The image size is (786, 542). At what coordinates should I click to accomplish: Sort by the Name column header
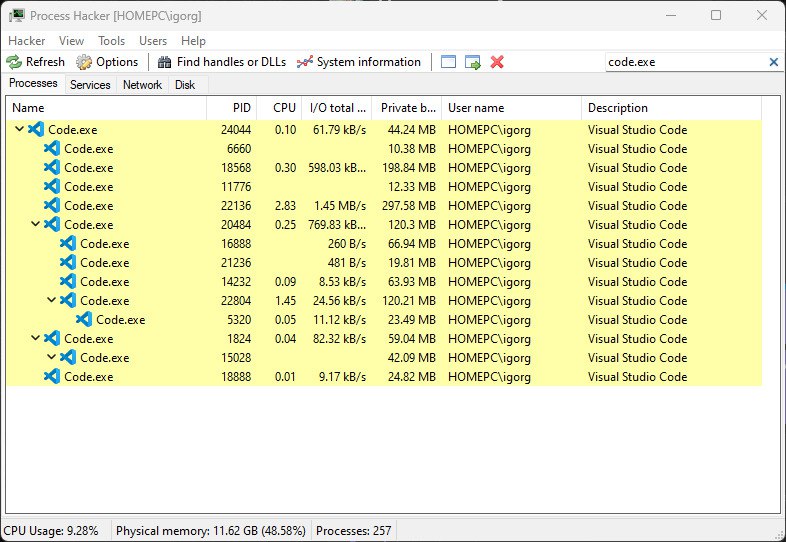pyautogui.click(x=106, y=108)
